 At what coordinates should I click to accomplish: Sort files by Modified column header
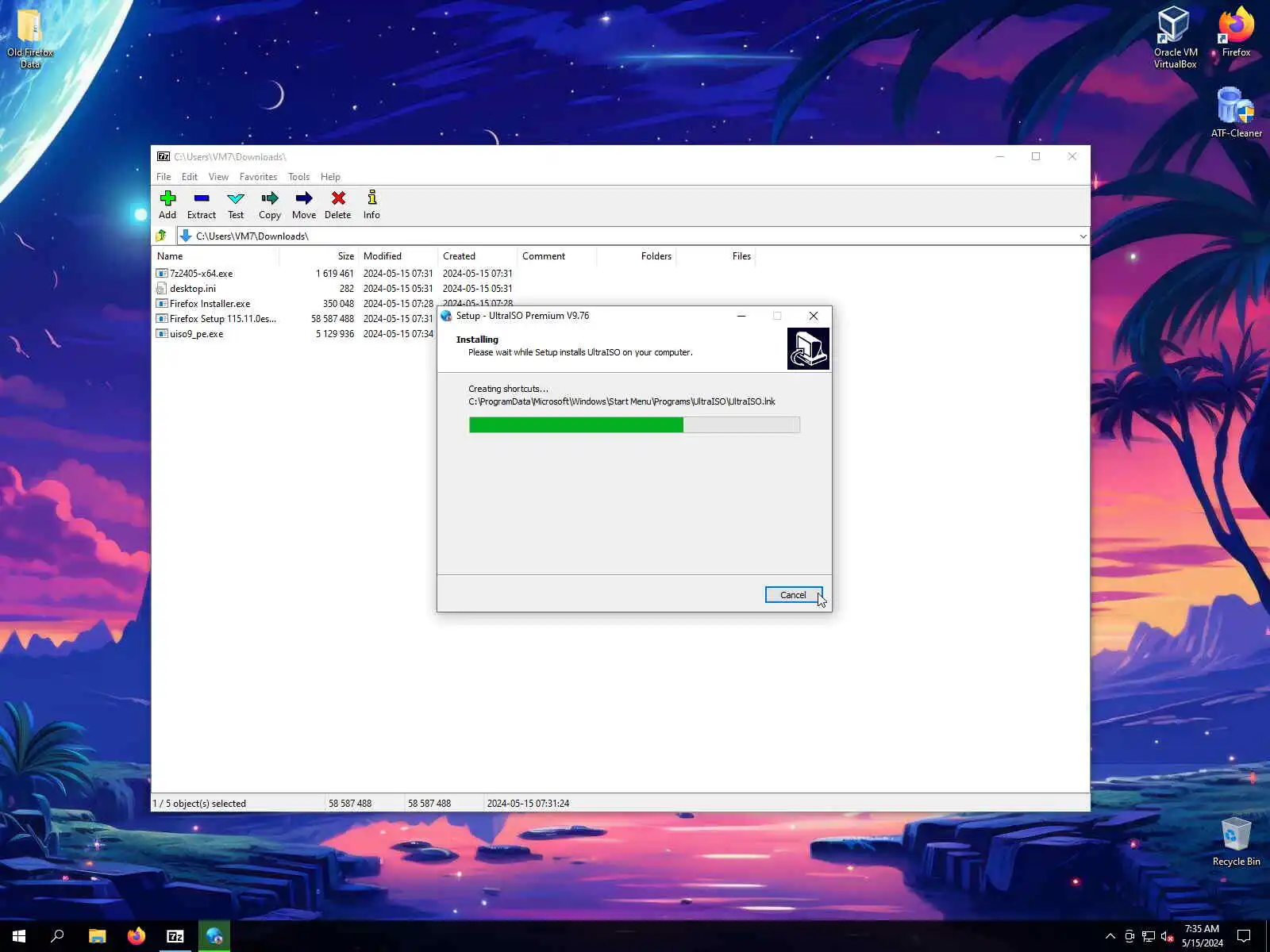coord(398,256)
